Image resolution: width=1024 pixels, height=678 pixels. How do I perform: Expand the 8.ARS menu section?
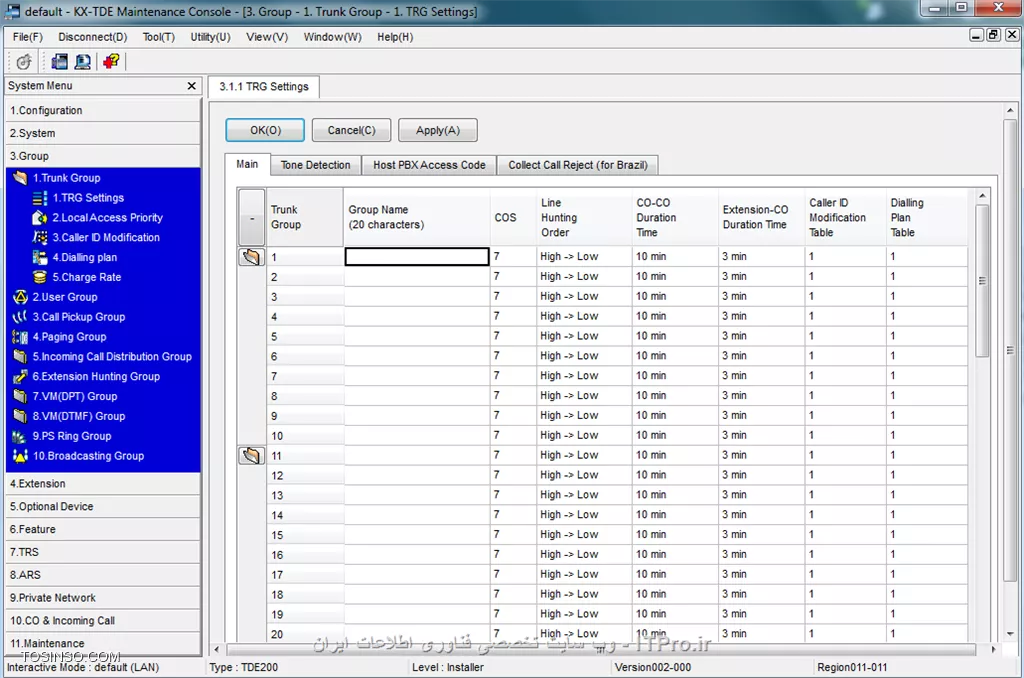[x=103, y=575]
